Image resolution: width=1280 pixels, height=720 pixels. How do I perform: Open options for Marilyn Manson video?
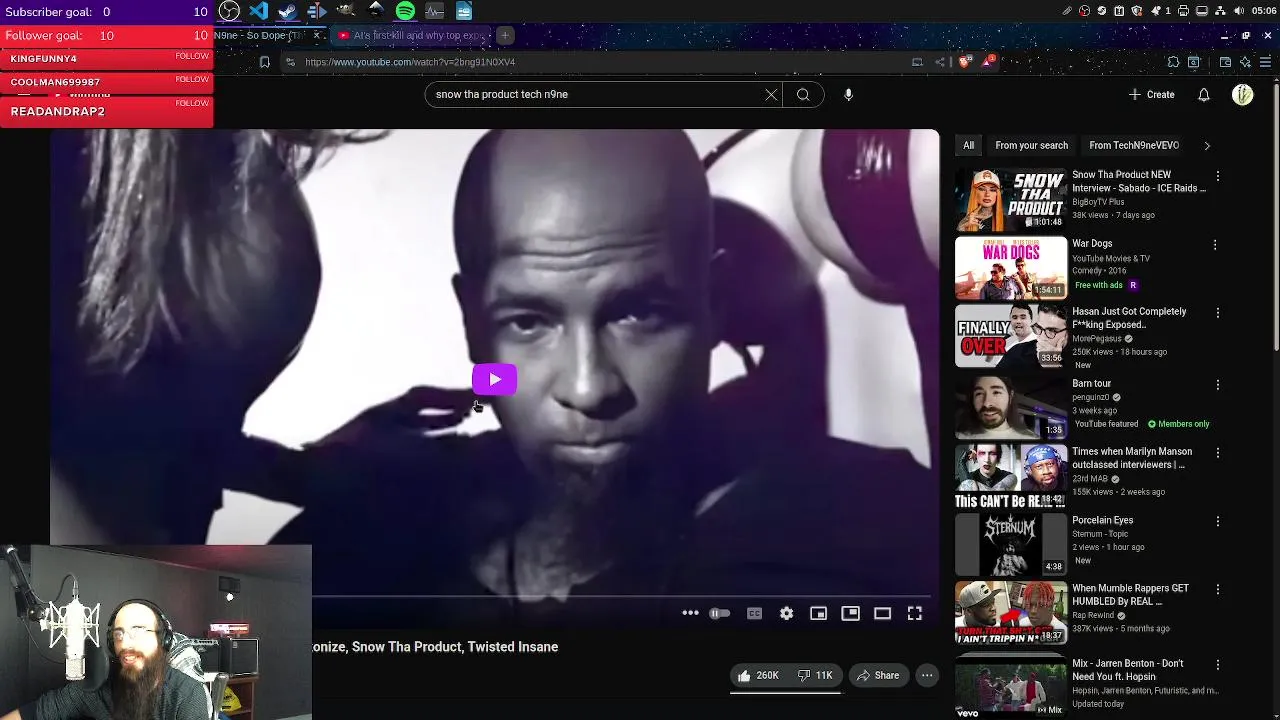pyautogui.click(x=1217, y=452)
